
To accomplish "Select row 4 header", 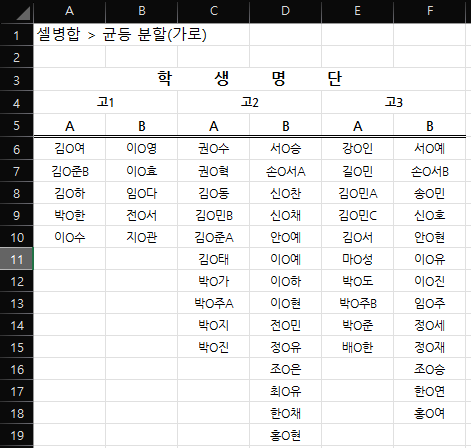I will pos(17,103).
